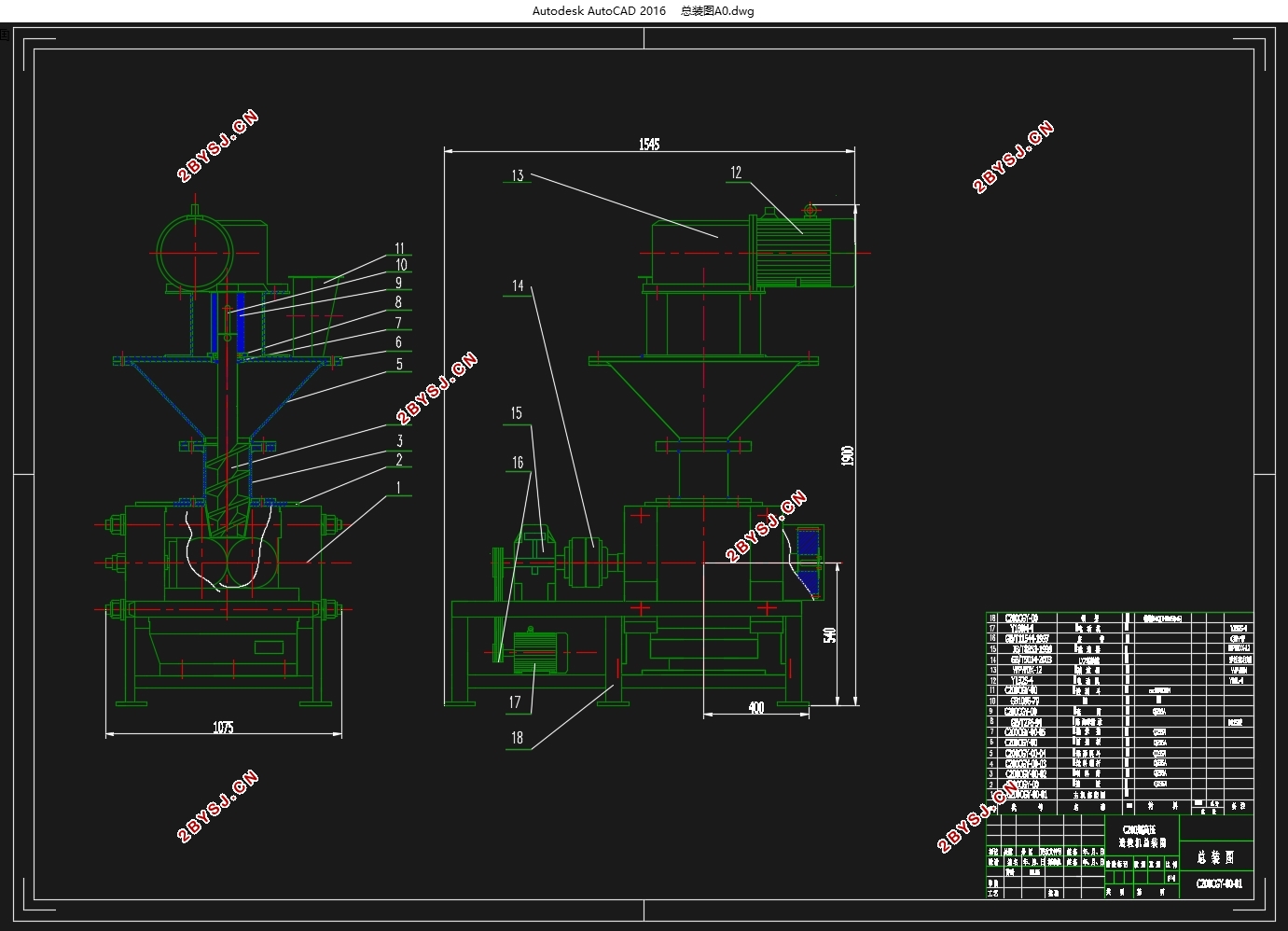Select leader callout number 10
The width and height of the screenshot is (1288, 931).
pyautogui.click(x=401, y=265)
